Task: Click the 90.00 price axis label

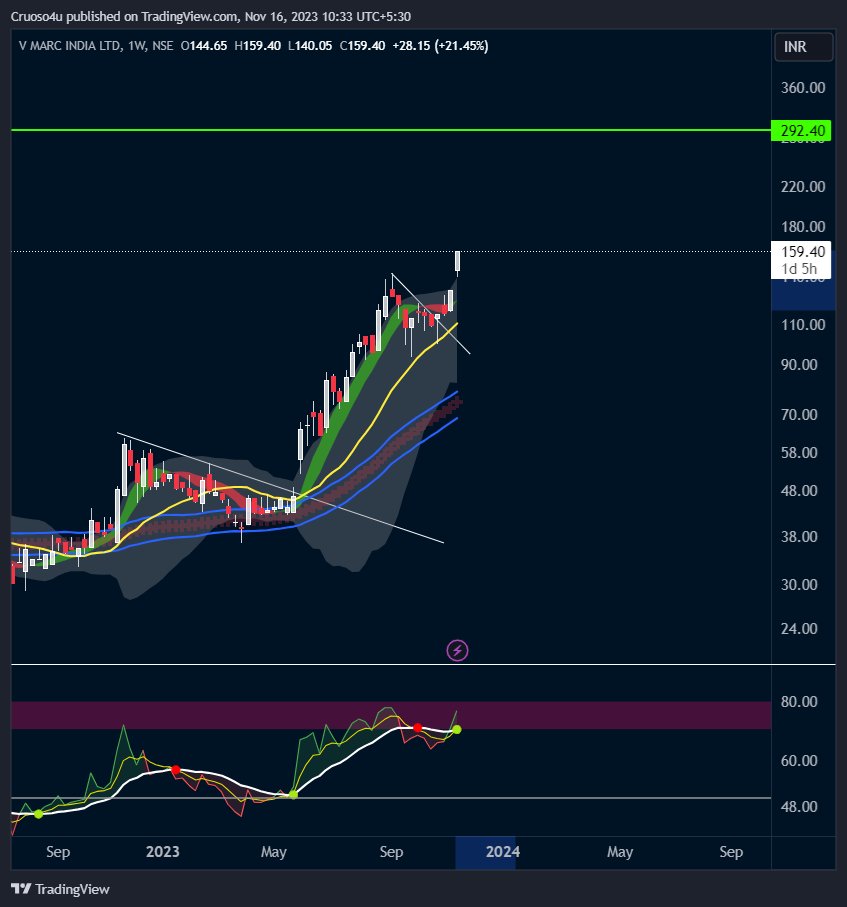Action: [x=799, y=365]
